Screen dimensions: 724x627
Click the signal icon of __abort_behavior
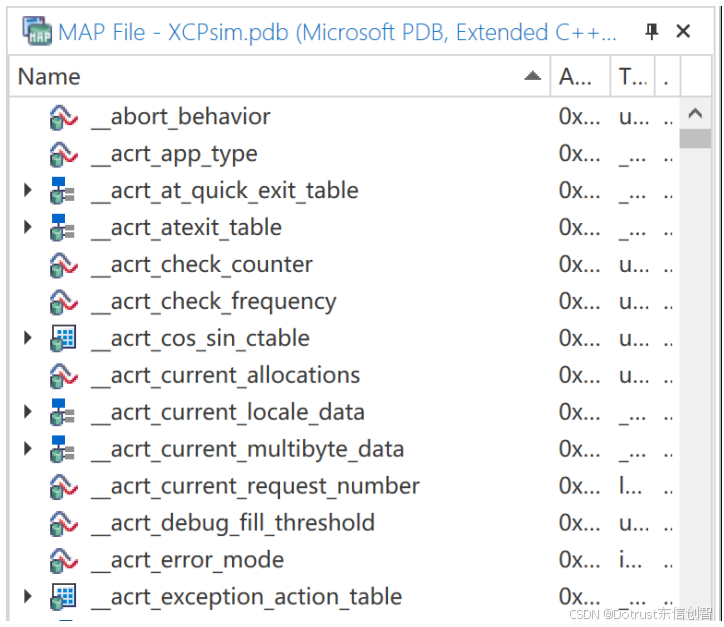(63, 117)
